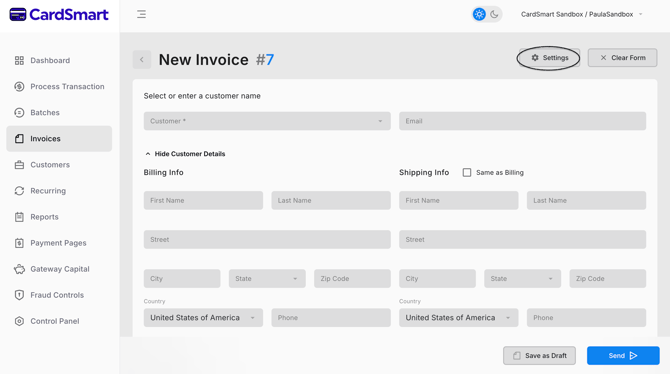Click the Shipping Info heading
This screenshot has width=670, height=374.
tap(424, 172)
